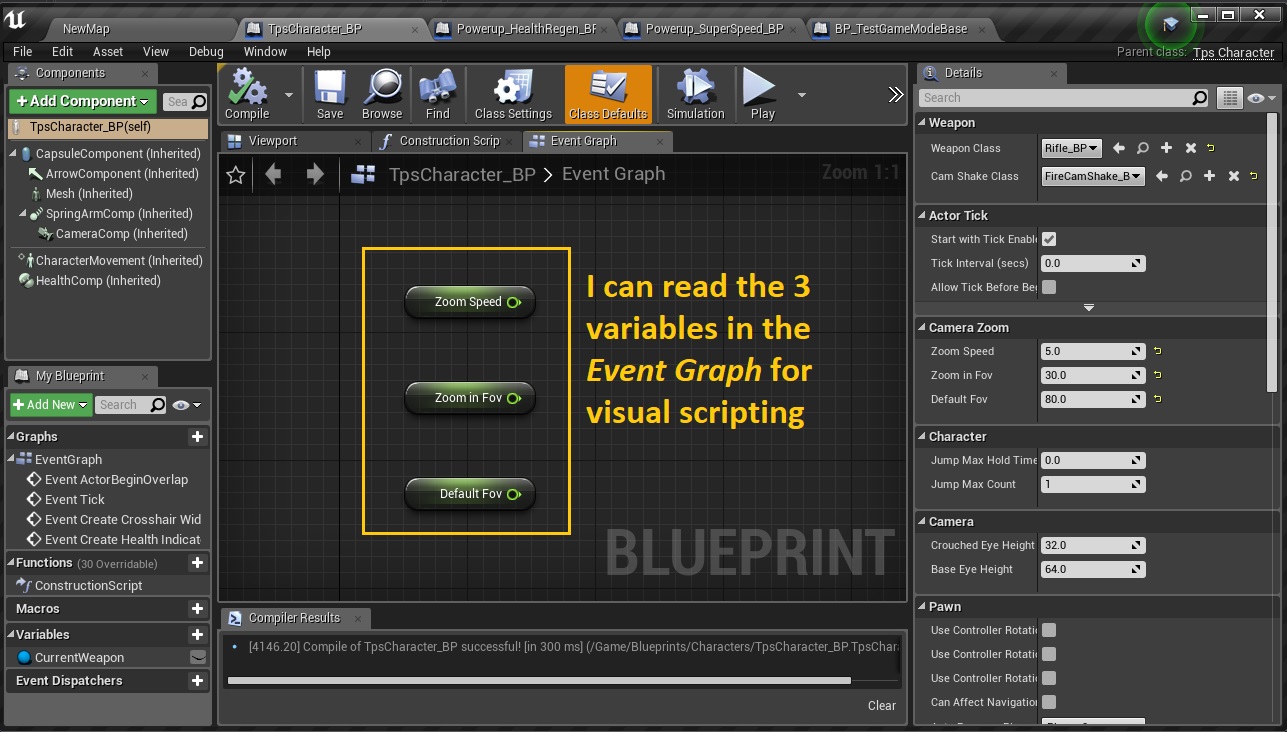Click the Add New button in My Blueprint

coord(48,405)
